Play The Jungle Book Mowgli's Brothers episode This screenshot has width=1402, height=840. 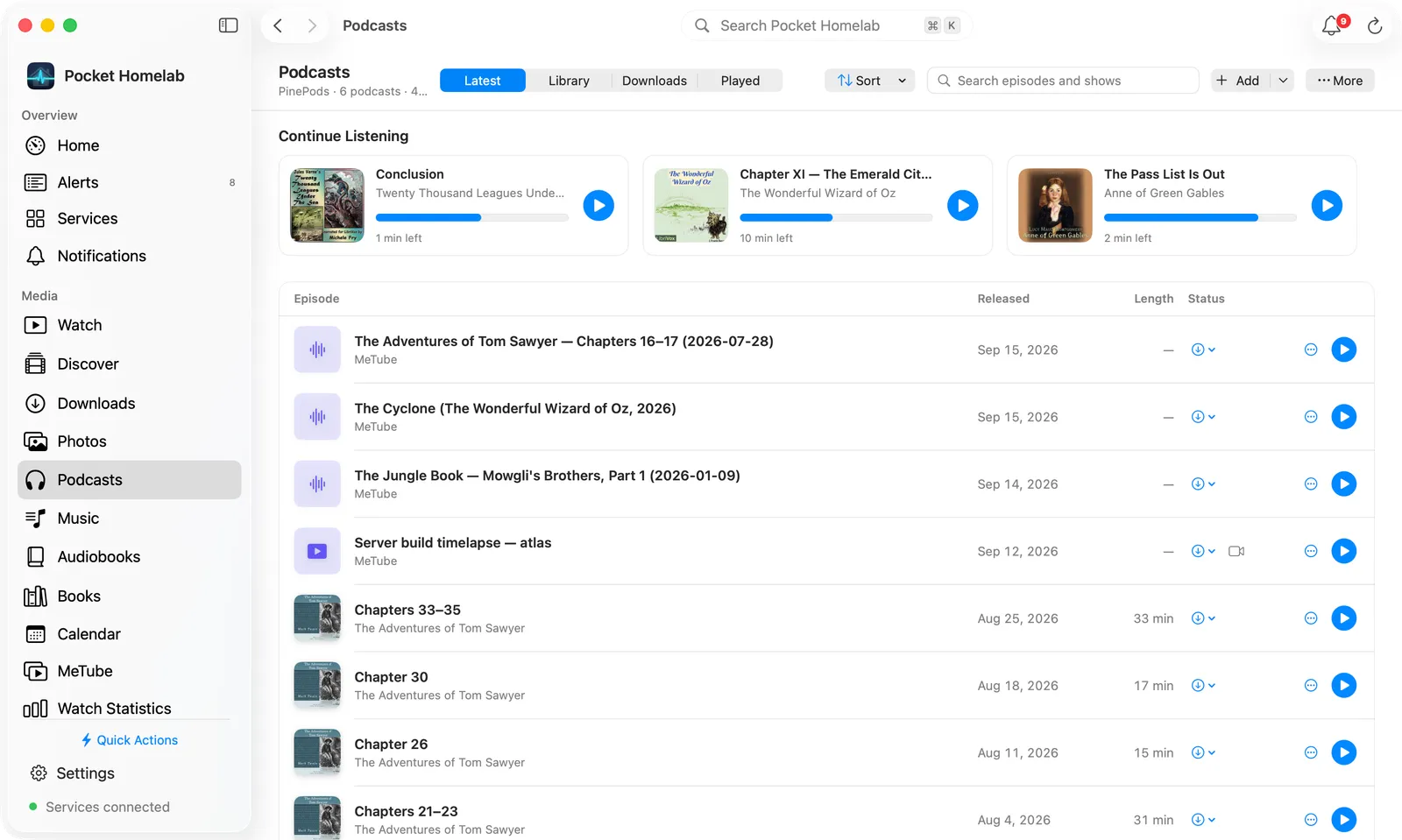point(1343,484)
